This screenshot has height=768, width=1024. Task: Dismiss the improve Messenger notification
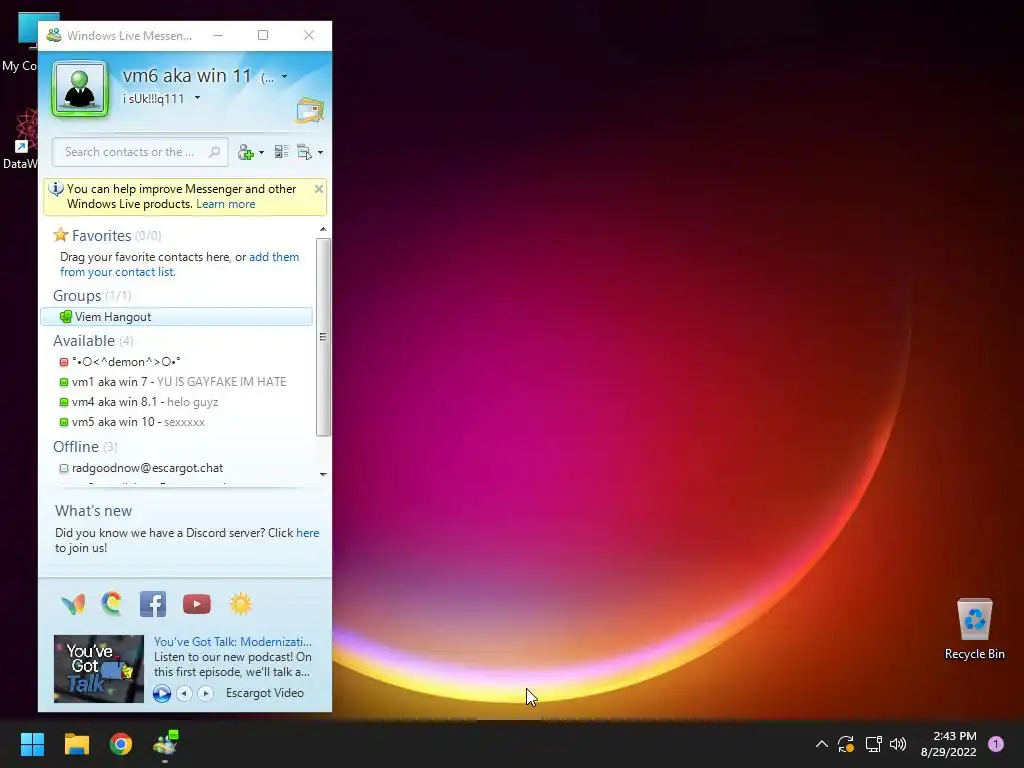click(x=319, y=189)
